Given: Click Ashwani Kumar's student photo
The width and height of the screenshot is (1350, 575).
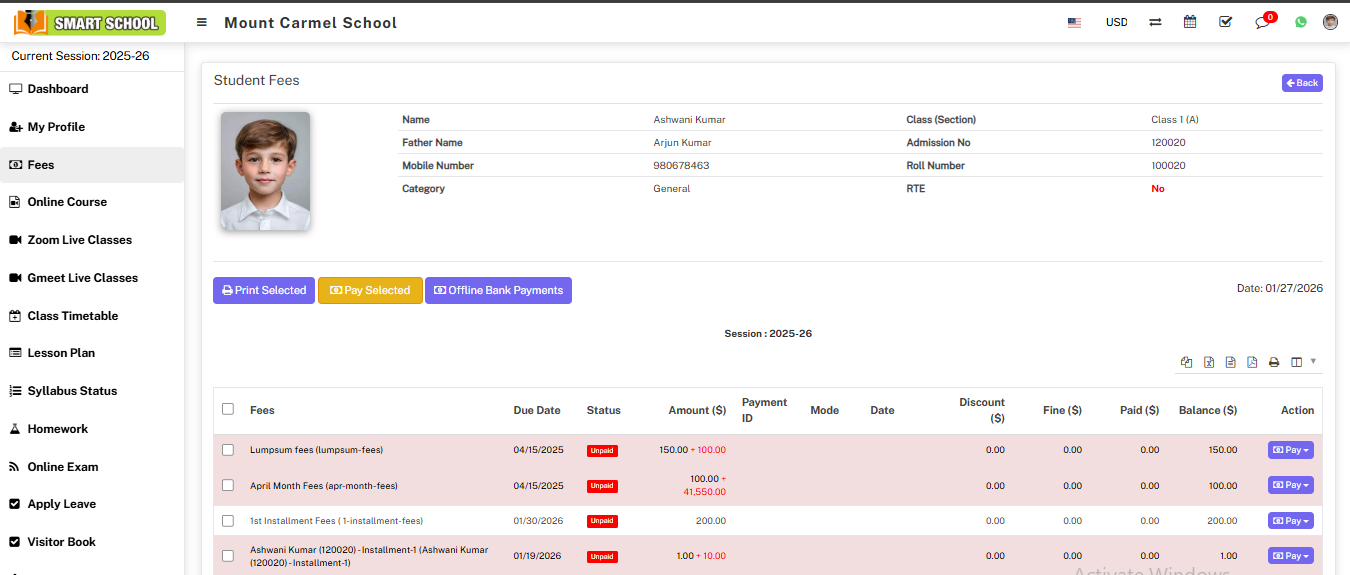Looking at the screenshot, I should 265,171.
